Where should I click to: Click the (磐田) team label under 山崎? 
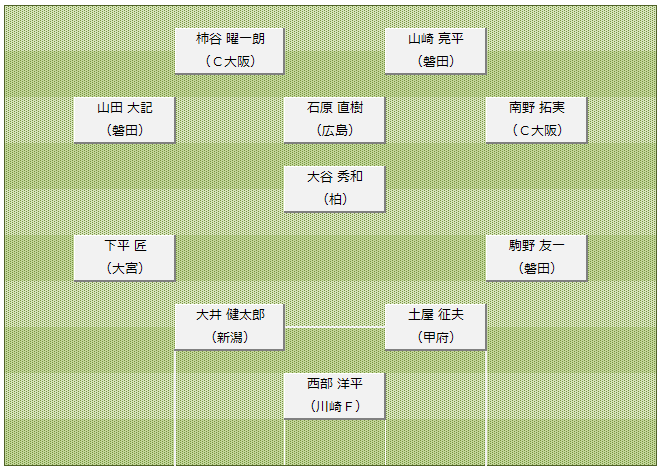[x=436, y=62]
